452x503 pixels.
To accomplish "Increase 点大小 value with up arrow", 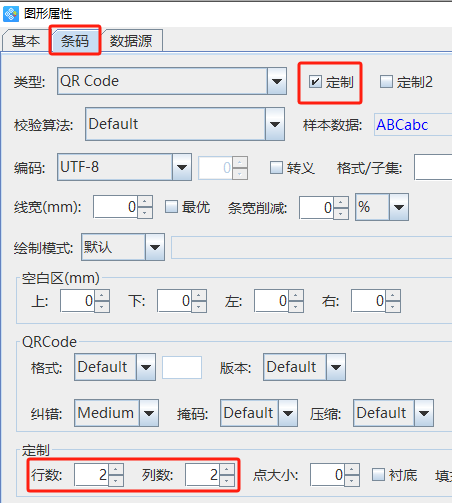I will (x=351, y=469).
